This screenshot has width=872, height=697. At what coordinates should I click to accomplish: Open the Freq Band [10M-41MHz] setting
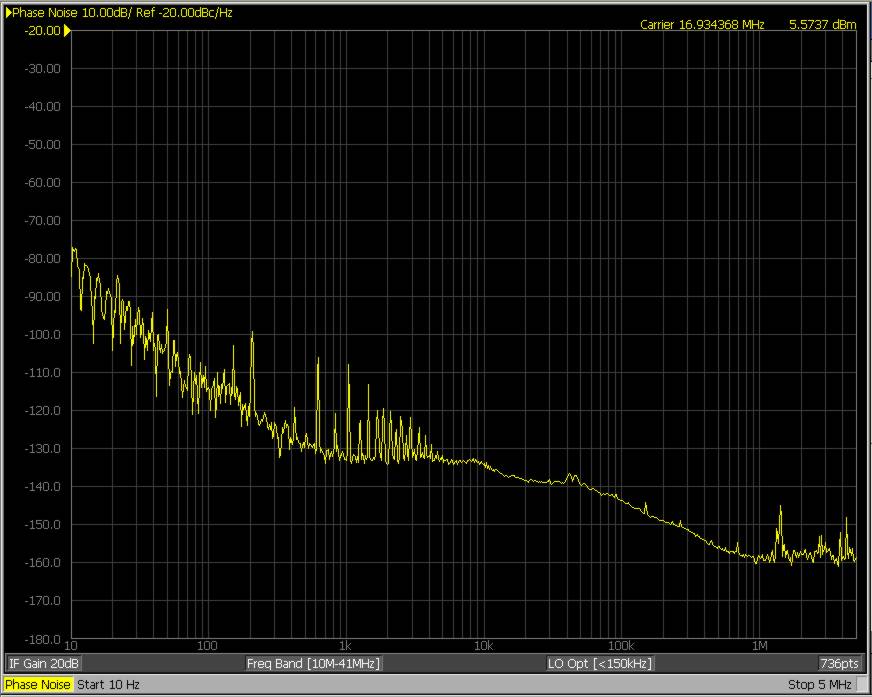coord(313,664)
